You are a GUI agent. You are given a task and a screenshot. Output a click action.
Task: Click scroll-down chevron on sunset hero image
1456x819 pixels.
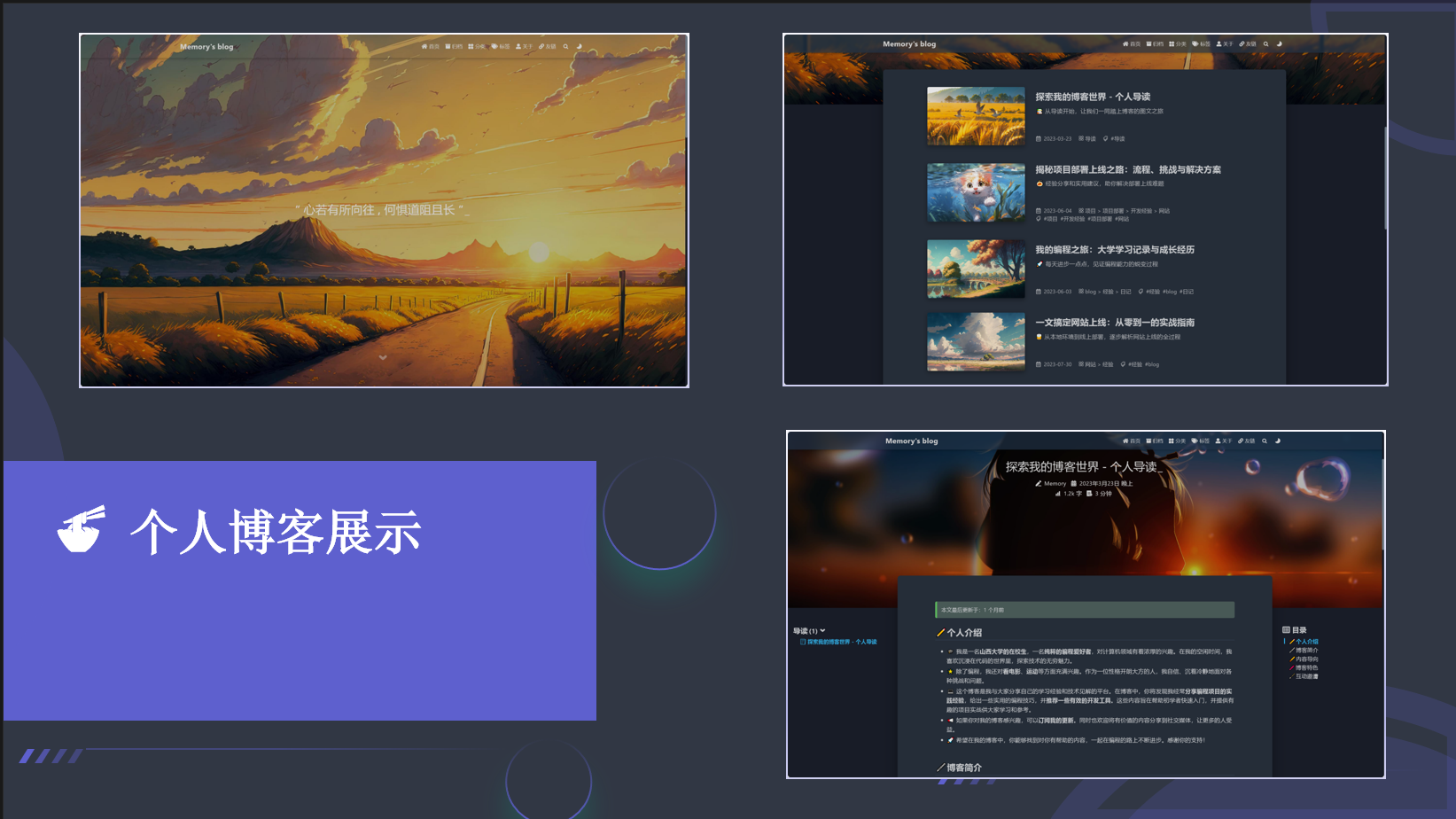click(383, 357)
